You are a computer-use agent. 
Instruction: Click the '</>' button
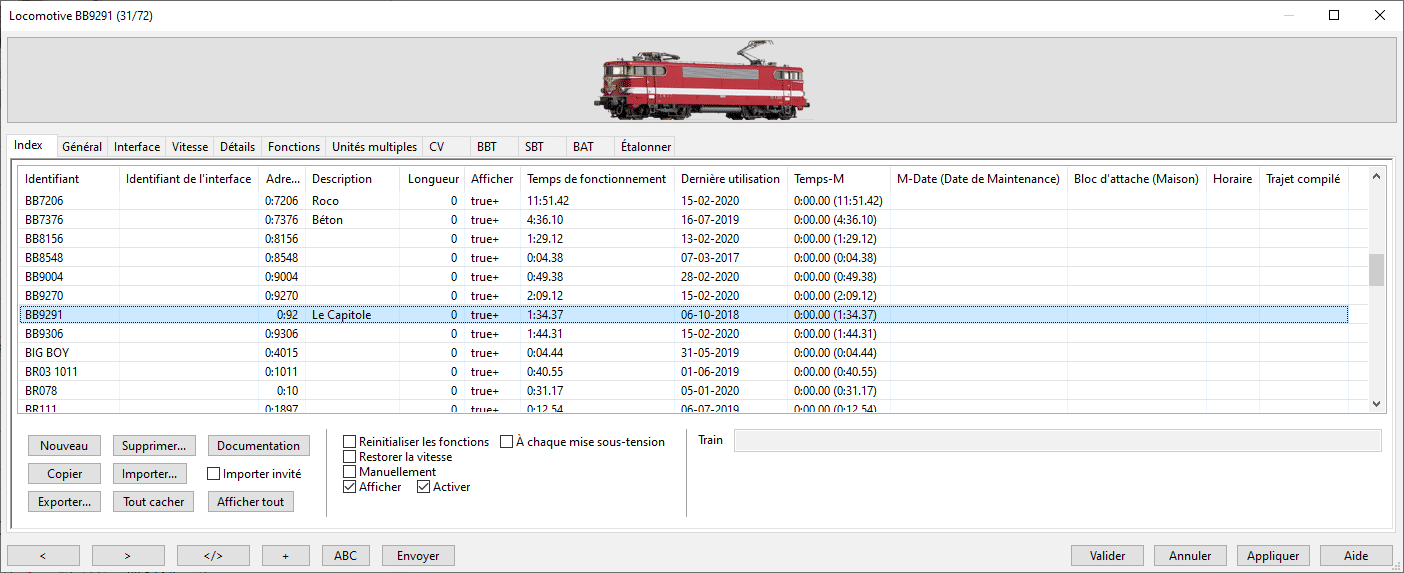coord(213,556)
